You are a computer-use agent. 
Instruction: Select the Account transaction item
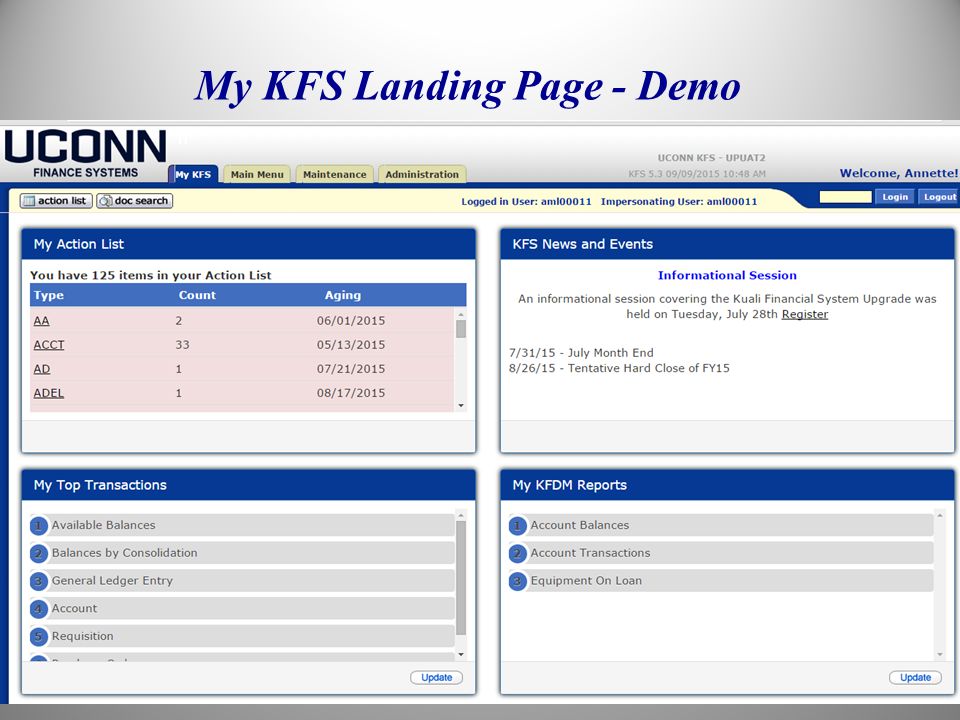pos(242,609)
